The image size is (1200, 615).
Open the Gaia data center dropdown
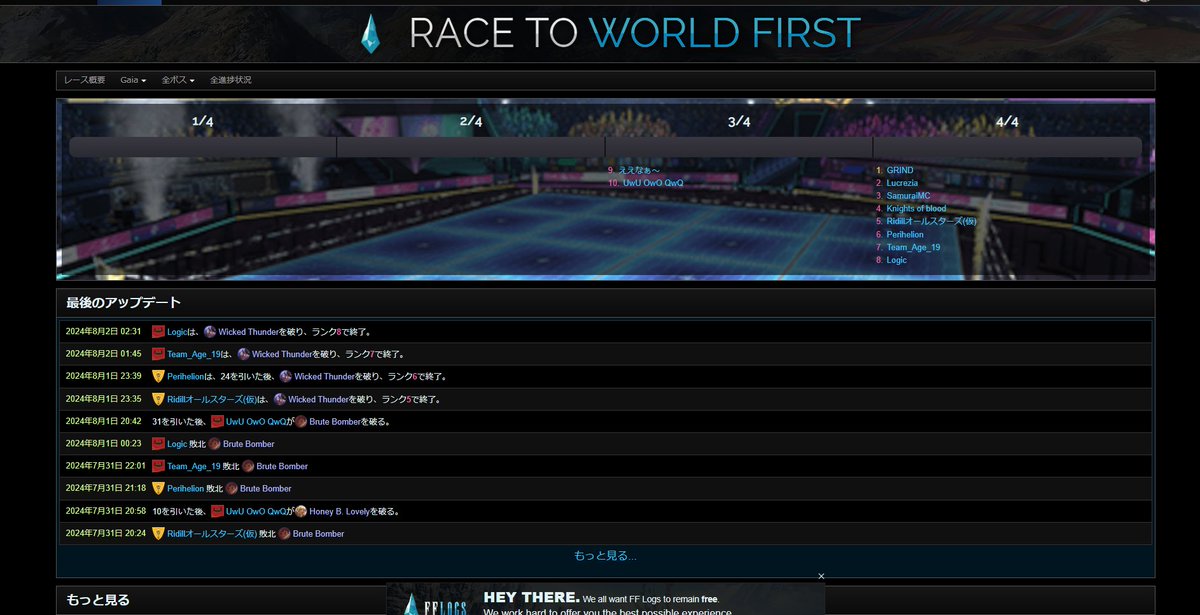(x=133, y=80)
